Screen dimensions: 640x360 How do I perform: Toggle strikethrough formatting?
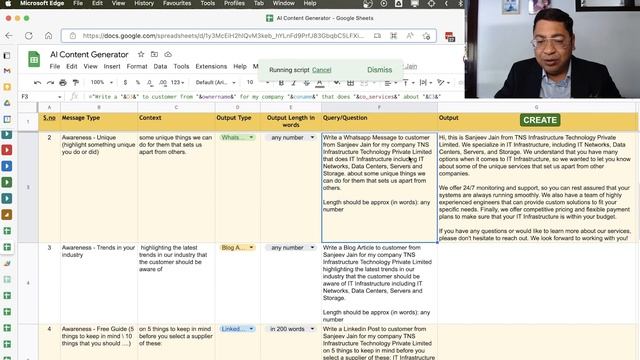[x=307, y=83]
